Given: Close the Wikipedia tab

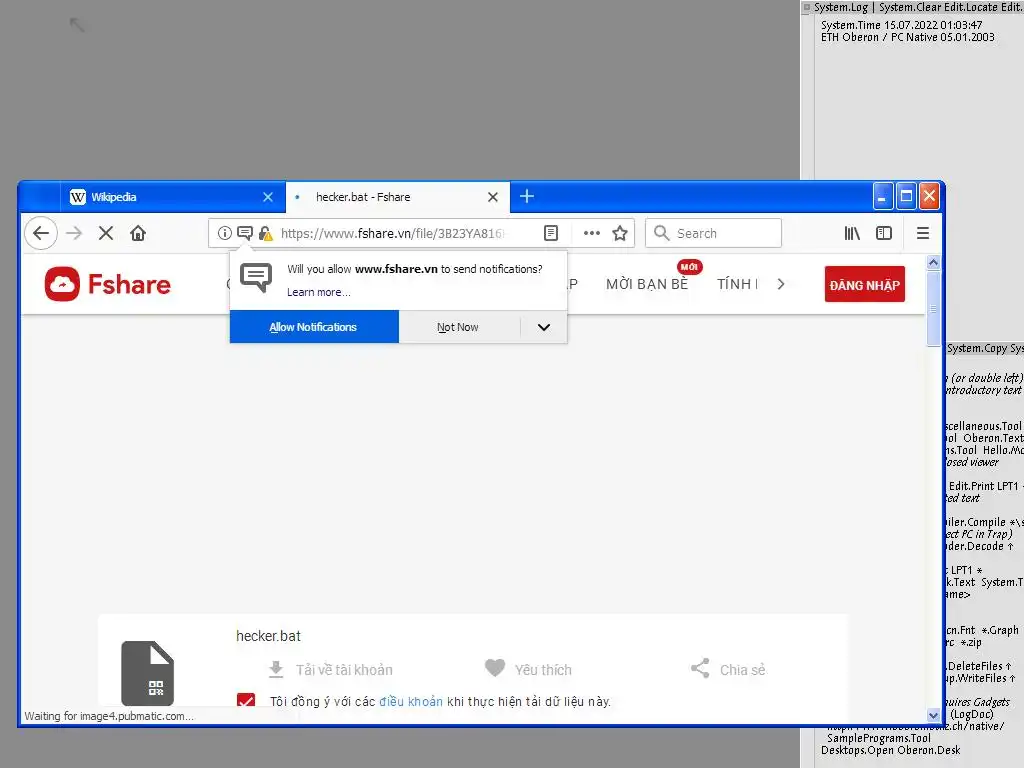Looking at the screenshot, I should pos(268,197).
